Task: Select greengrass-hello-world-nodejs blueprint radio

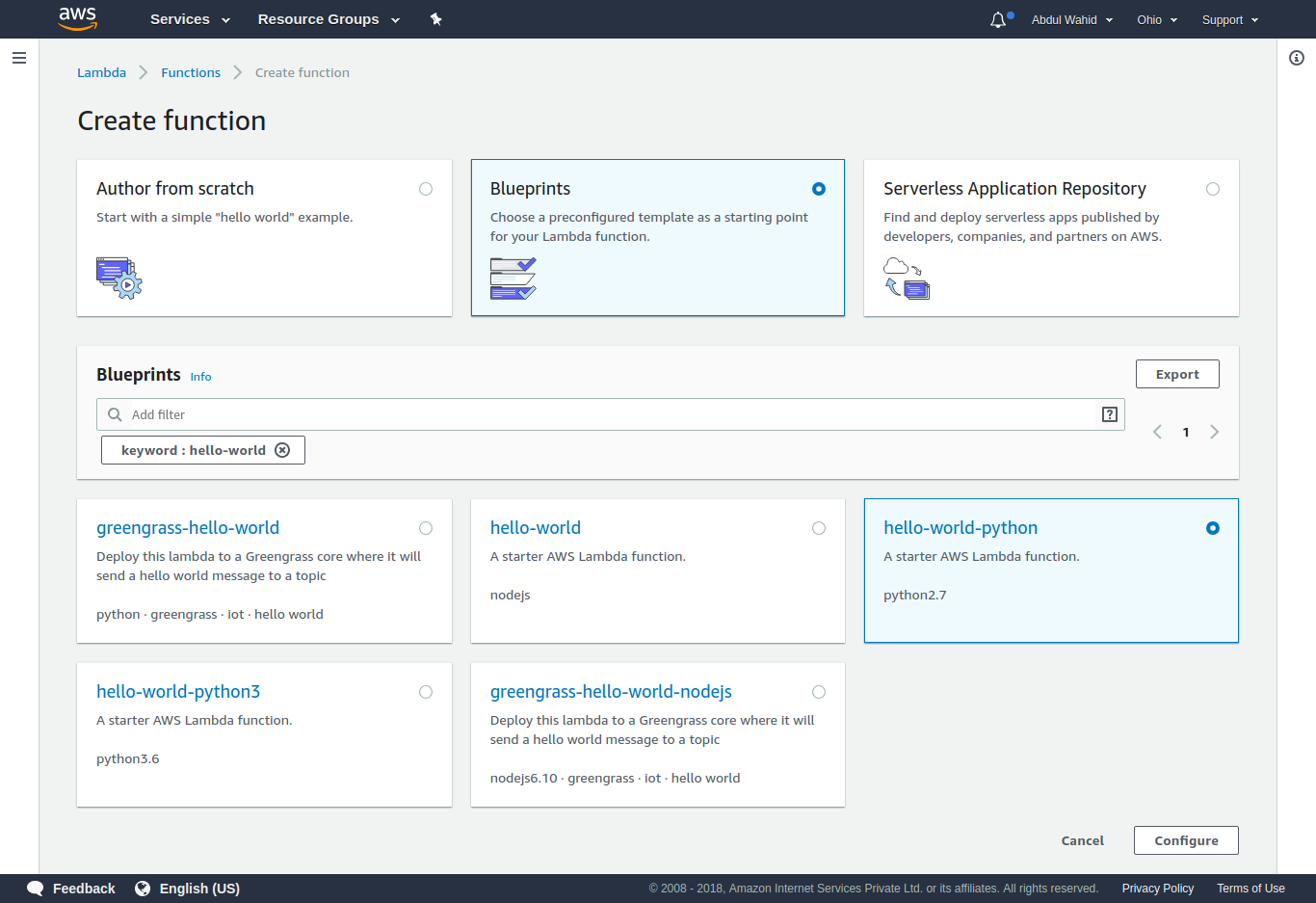Action: [819, 692]
